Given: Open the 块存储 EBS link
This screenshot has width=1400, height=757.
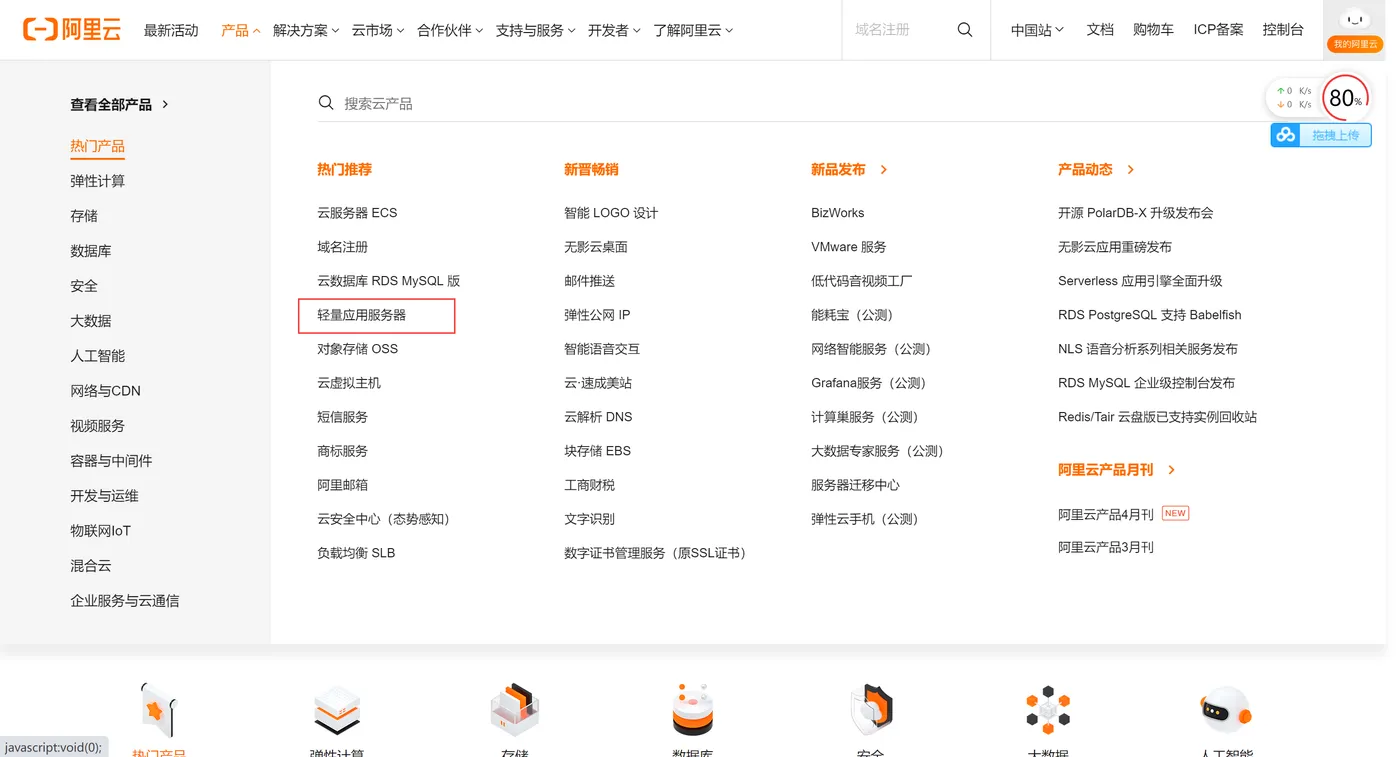Looking at the screenshot, I should pyautogui.click(x=597, y=451).
